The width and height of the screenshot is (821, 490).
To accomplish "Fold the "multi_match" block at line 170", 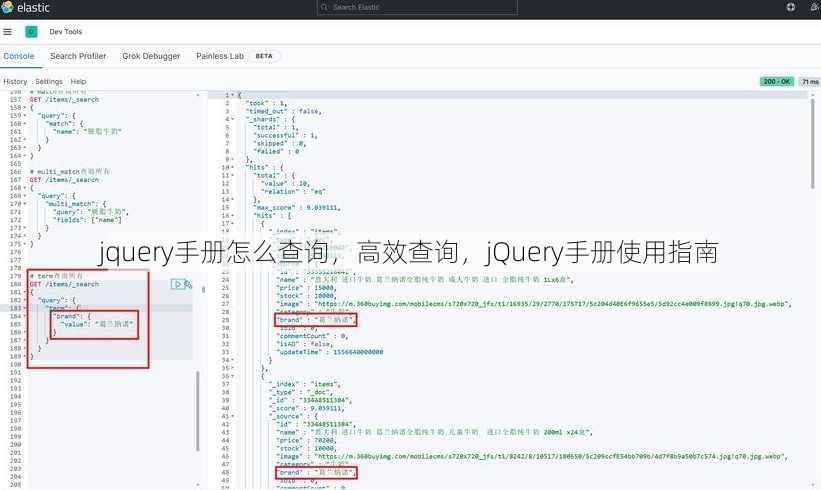I will tap(25, 204).
